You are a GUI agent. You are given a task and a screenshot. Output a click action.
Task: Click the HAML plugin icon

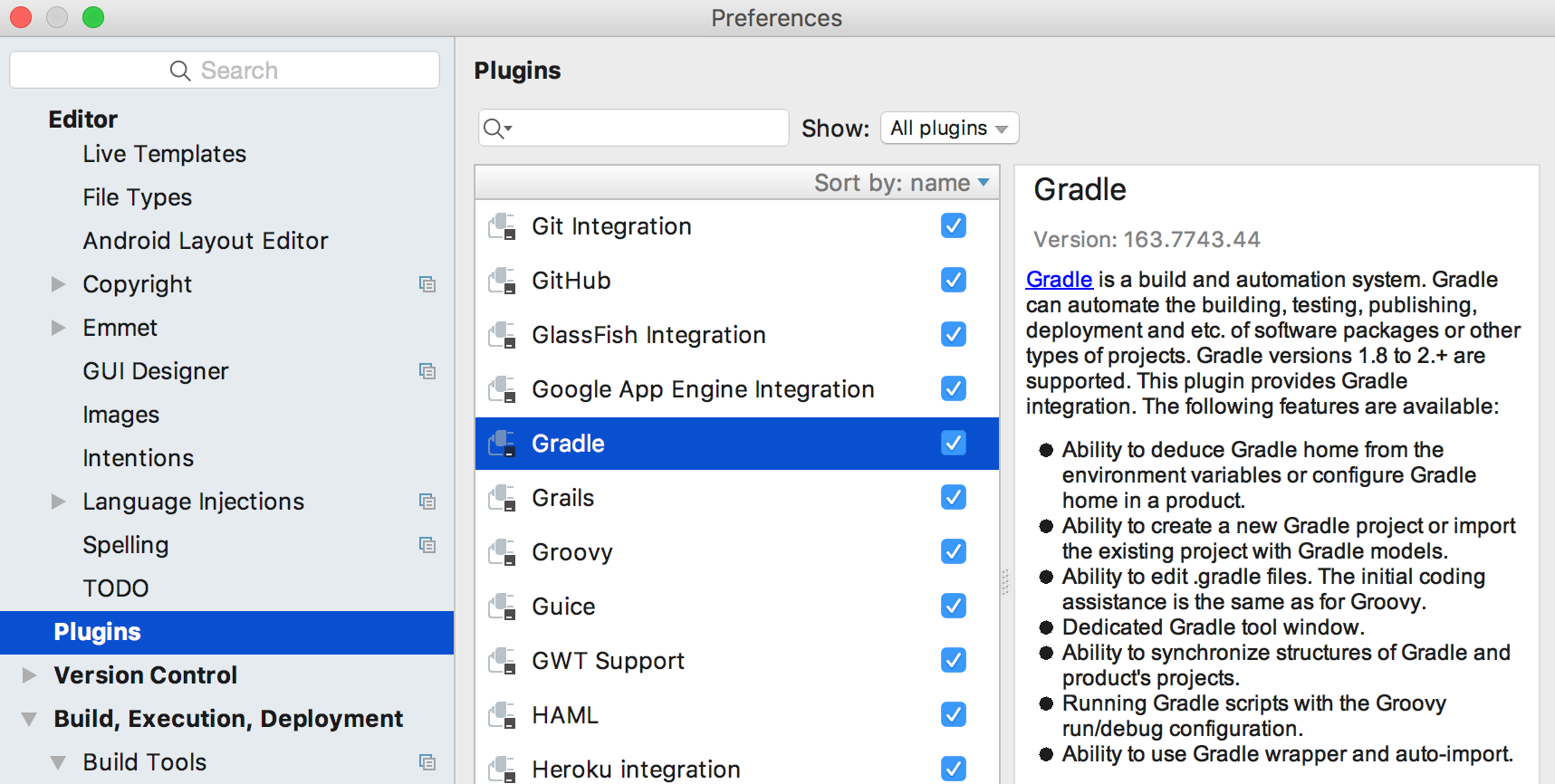[502, 715]
